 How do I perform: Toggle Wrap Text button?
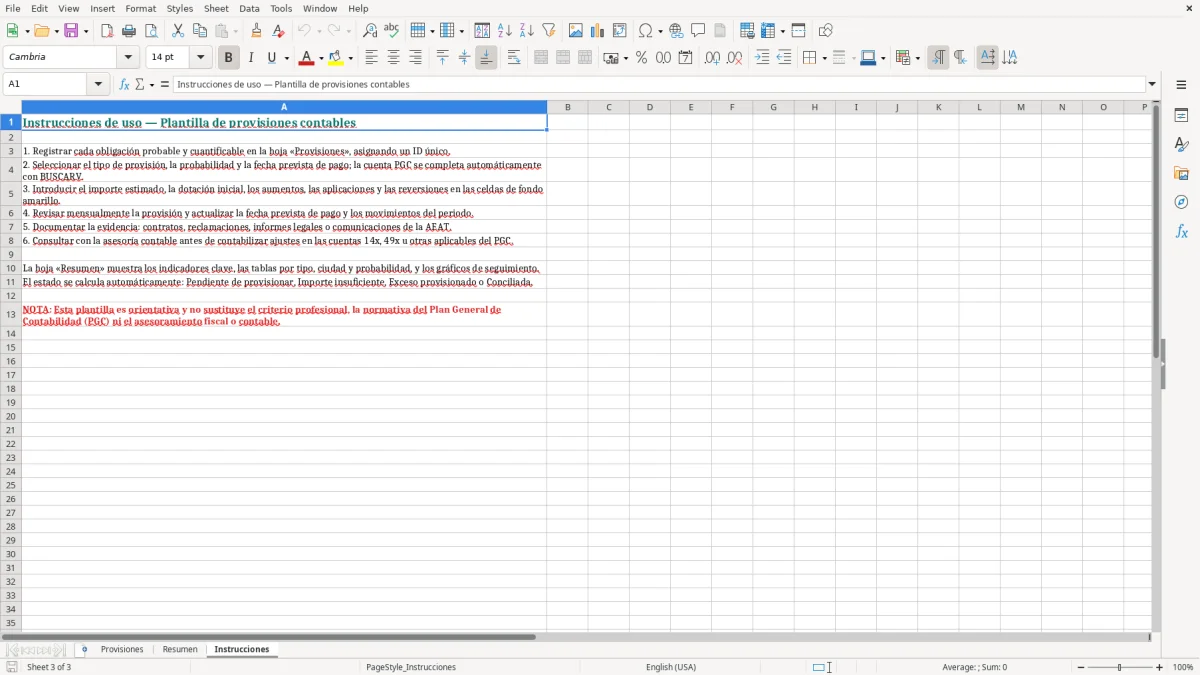tap(514, 58)
